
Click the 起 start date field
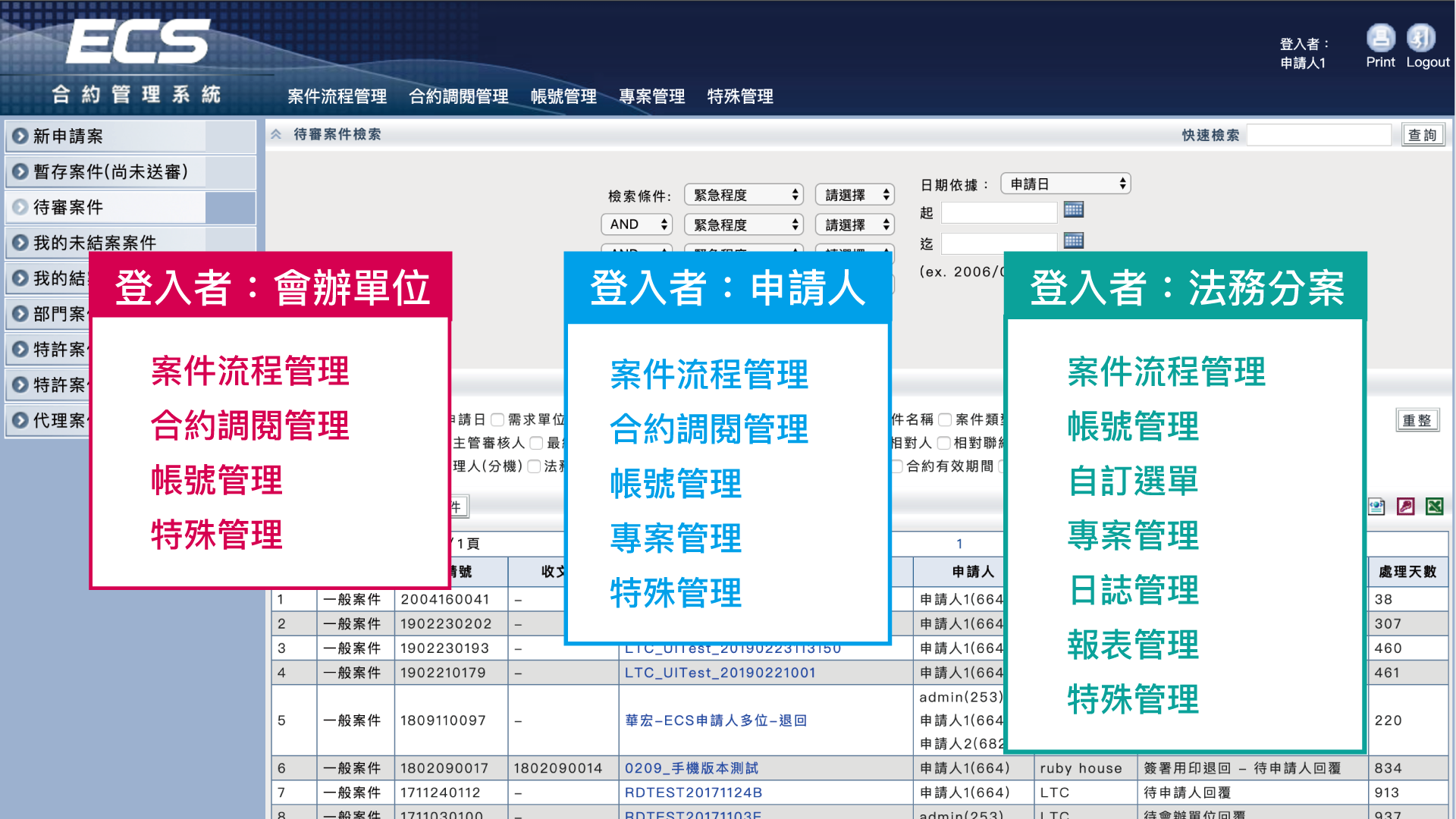pyautogui.click(x=999, y=213)
